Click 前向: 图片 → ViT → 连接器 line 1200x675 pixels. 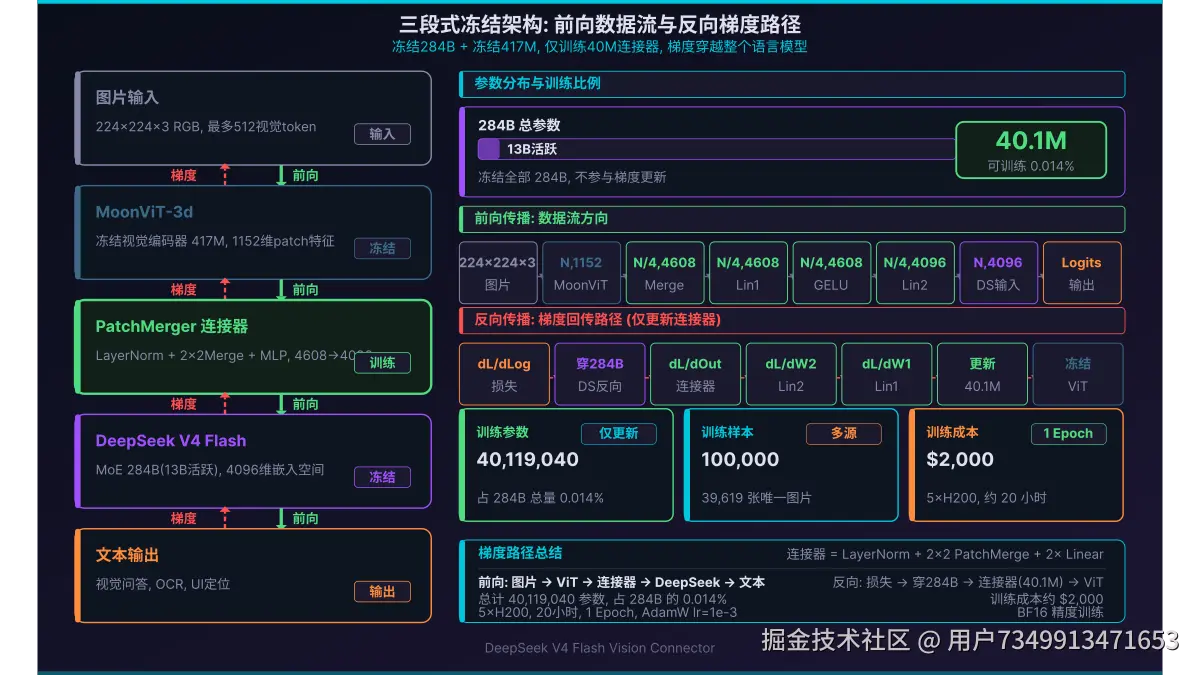click(621, 582)
